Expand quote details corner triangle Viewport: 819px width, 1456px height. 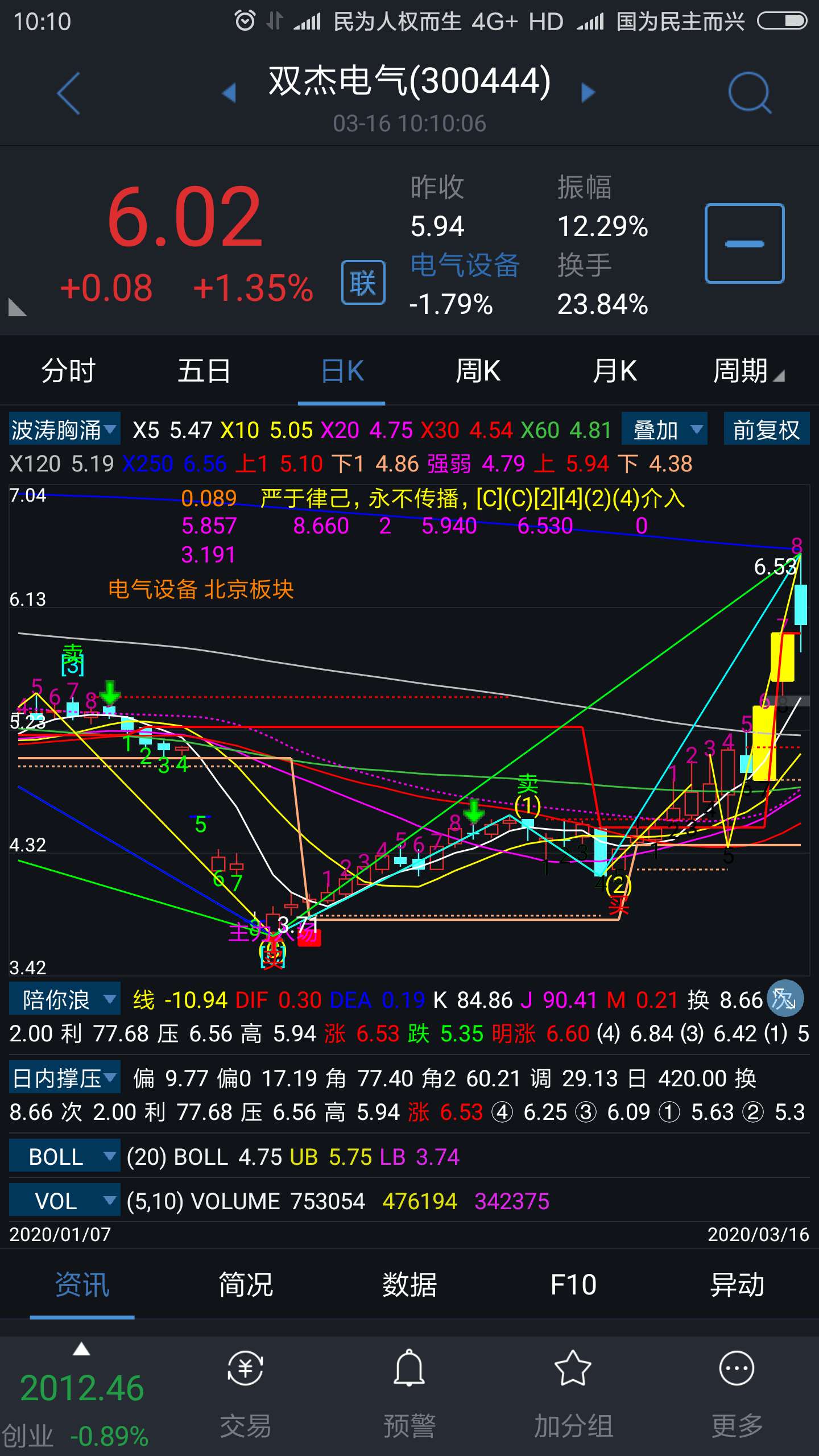pos(17,307)
